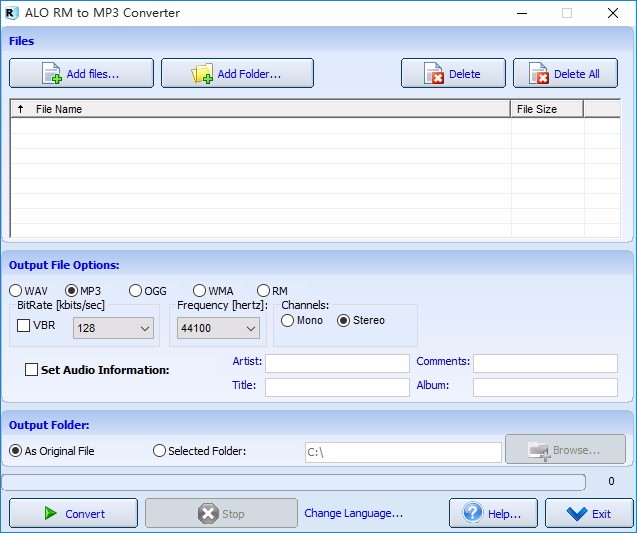This screenshot has width=637, height=533.
Task: Click the folder icon on Browse button
Action: (539, 451)
